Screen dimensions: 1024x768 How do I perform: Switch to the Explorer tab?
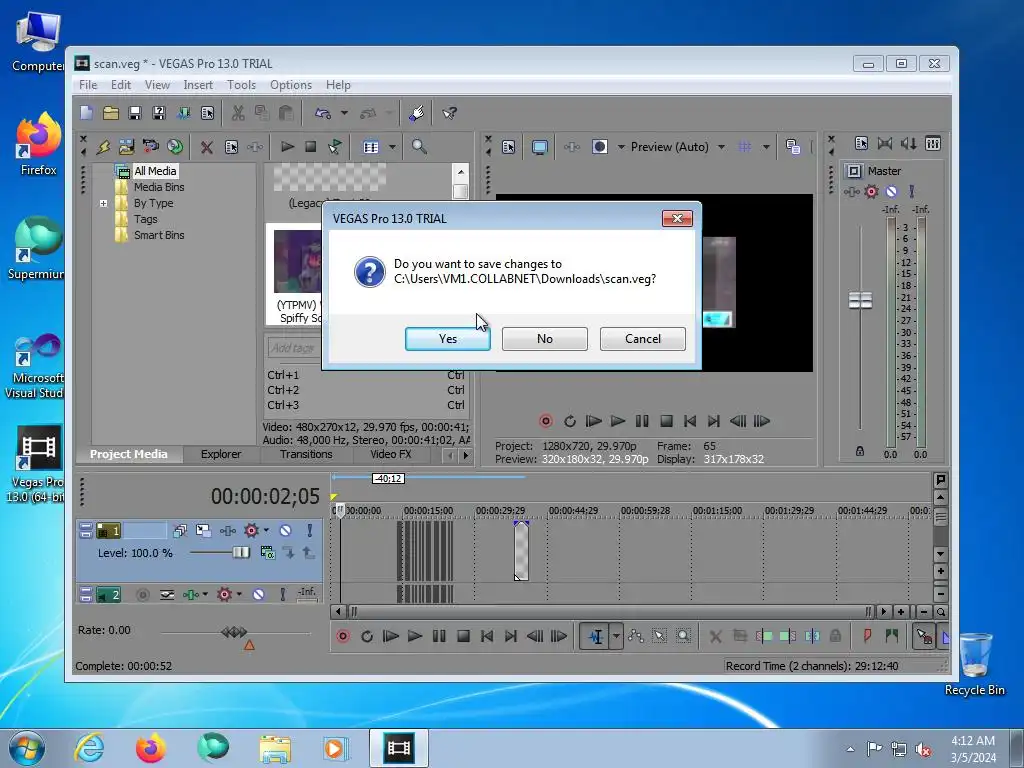point(221,454)
